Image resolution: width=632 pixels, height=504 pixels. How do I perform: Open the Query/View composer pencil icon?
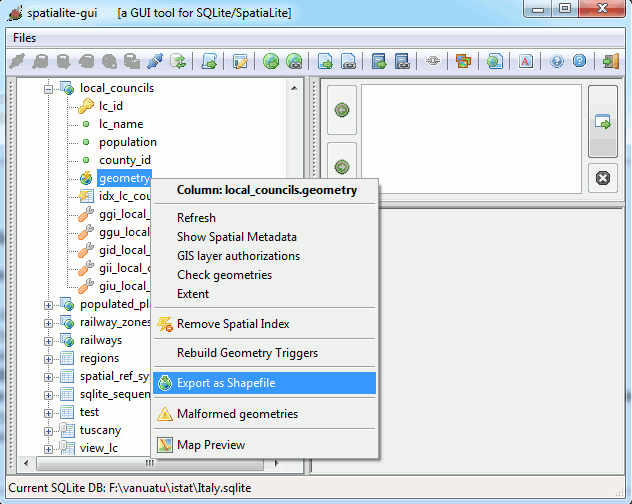[x=240, y=61]
